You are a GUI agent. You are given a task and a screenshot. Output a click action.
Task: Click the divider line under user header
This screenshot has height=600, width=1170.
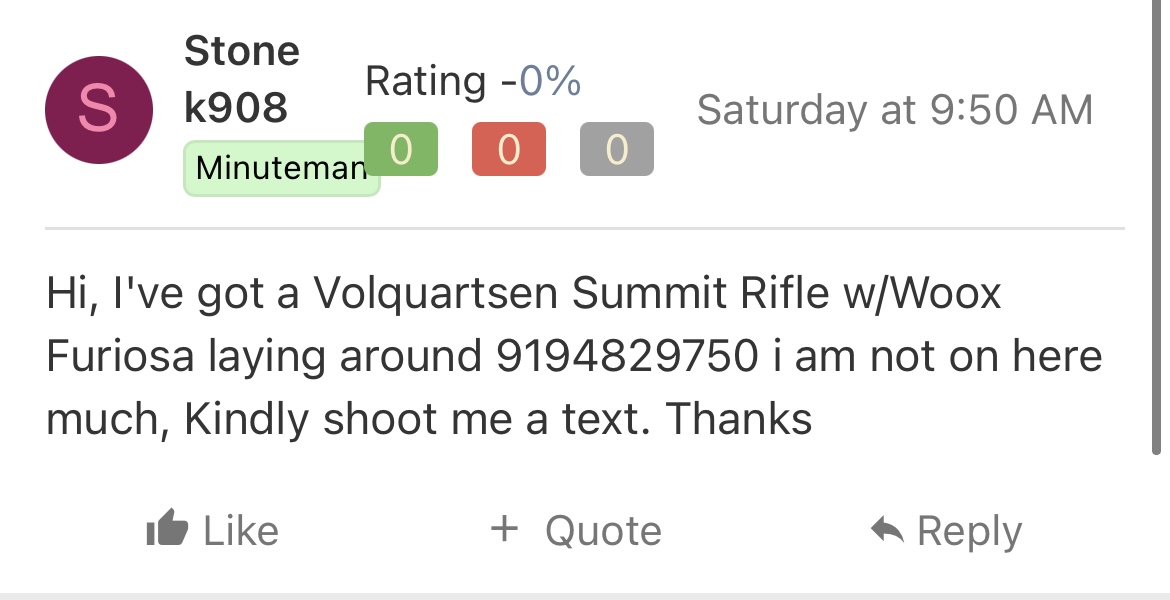[584, 228]
